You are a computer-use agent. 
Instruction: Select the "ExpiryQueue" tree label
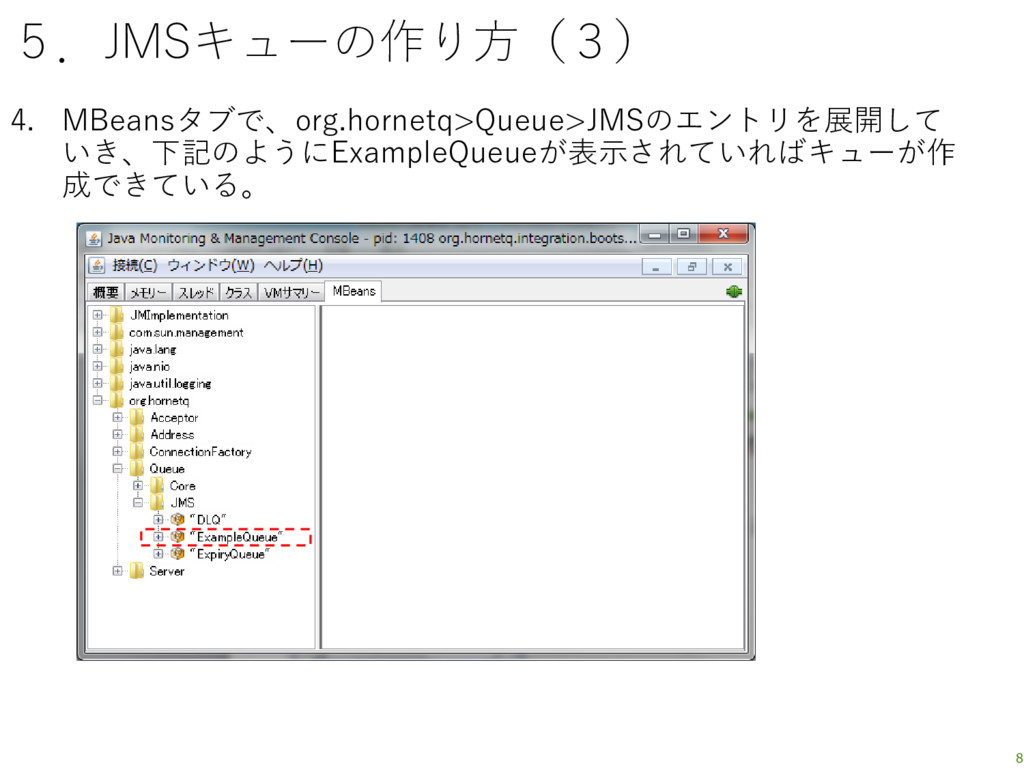pyautogui.click(x=229, y=554)
